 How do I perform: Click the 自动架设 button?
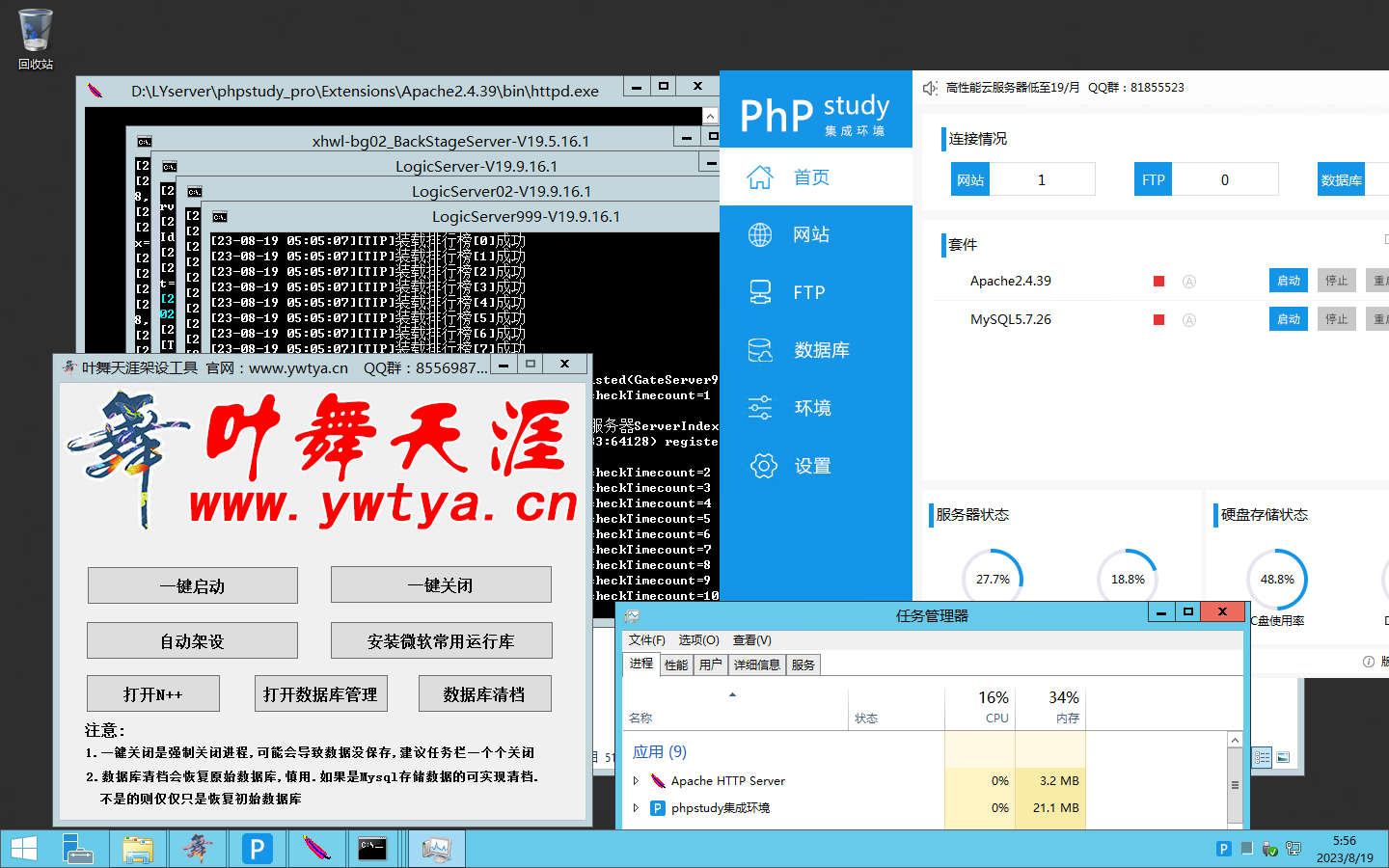click(193, 640)
